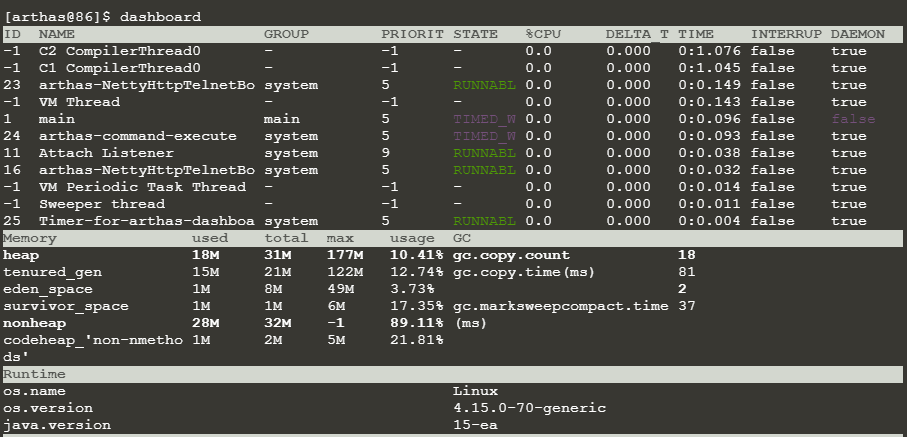Select the Sweeper thread name
907x437 pixels.
tap(102, 204)
